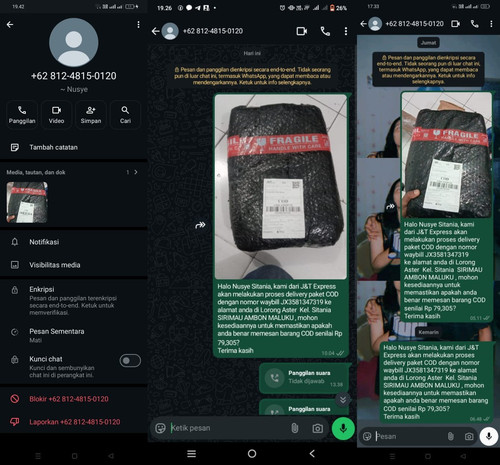
Task: Tap the camera icon in right chat
Action: pos(469,436)
